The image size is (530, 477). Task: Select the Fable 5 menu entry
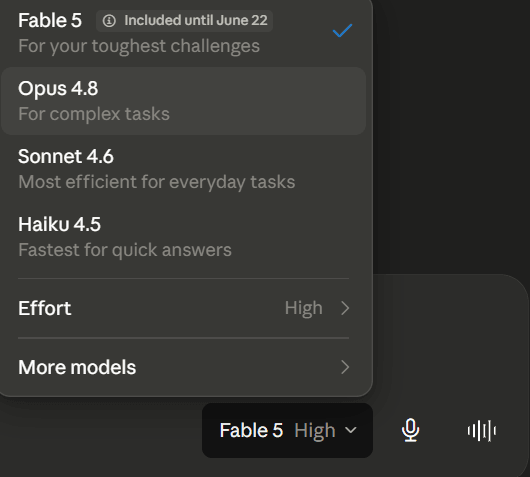coord(184,33)
